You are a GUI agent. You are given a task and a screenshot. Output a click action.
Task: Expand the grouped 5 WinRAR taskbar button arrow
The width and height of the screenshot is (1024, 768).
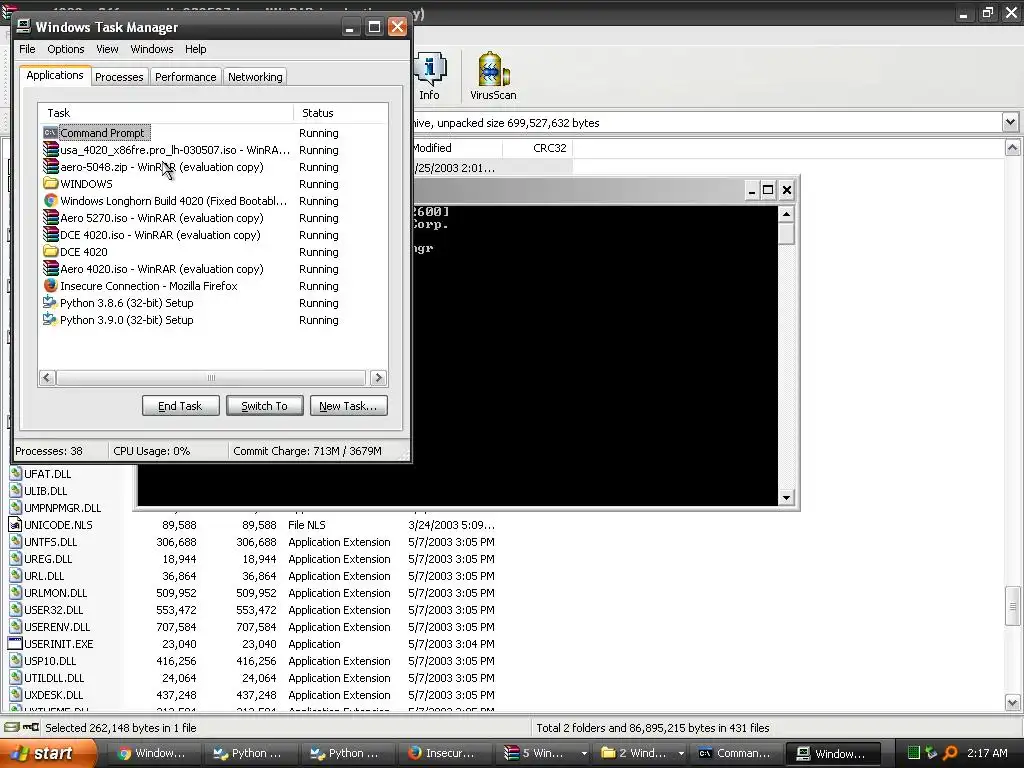[x=584, y=753]
